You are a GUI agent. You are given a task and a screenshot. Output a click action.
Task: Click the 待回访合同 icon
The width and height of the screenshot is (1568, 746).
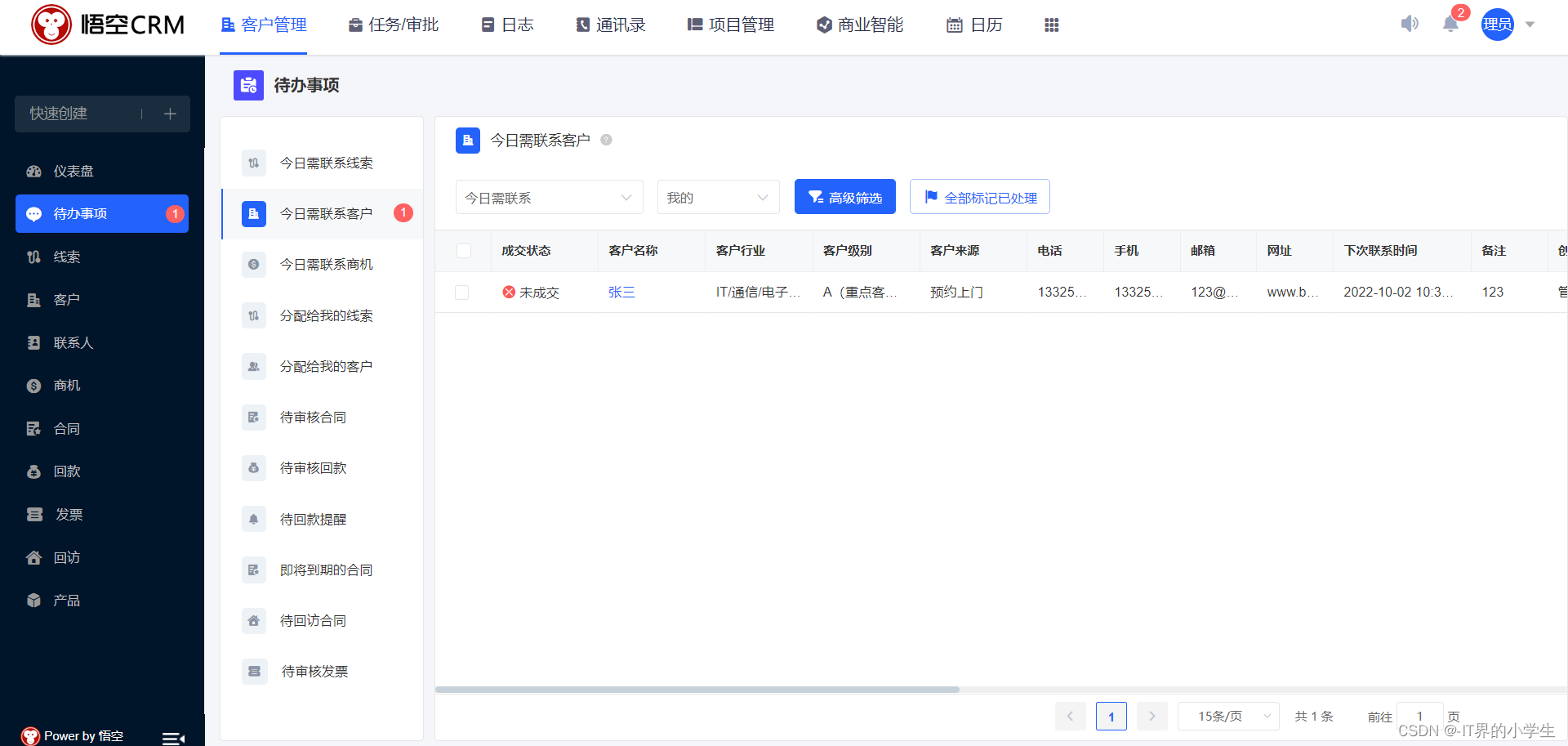pos(254,621)
